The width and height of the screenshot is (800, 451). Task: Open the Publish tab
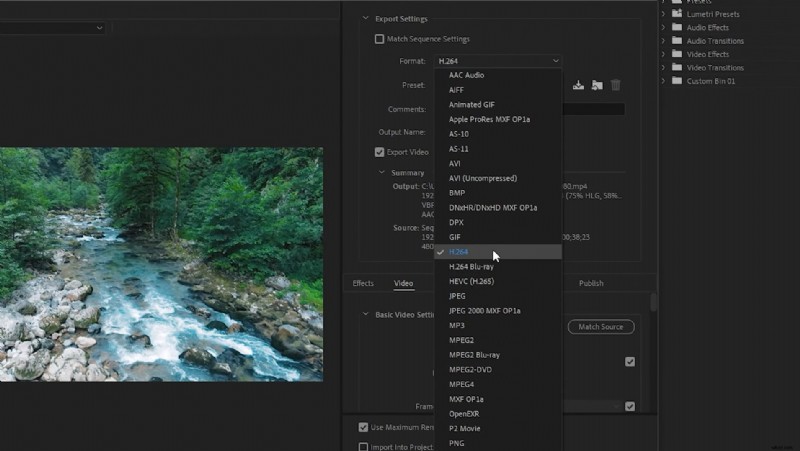click(x=591, y=283)
